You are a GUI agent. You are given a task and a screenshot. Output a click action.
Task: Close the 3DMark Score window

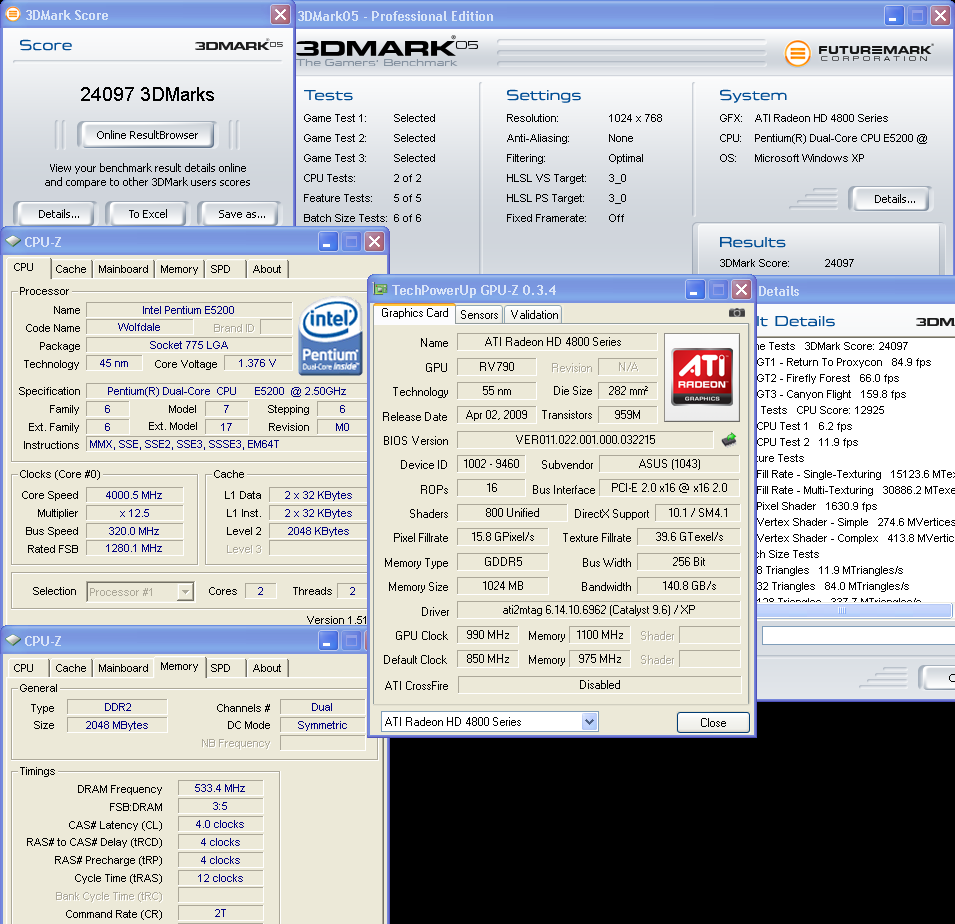click(280, 15)
